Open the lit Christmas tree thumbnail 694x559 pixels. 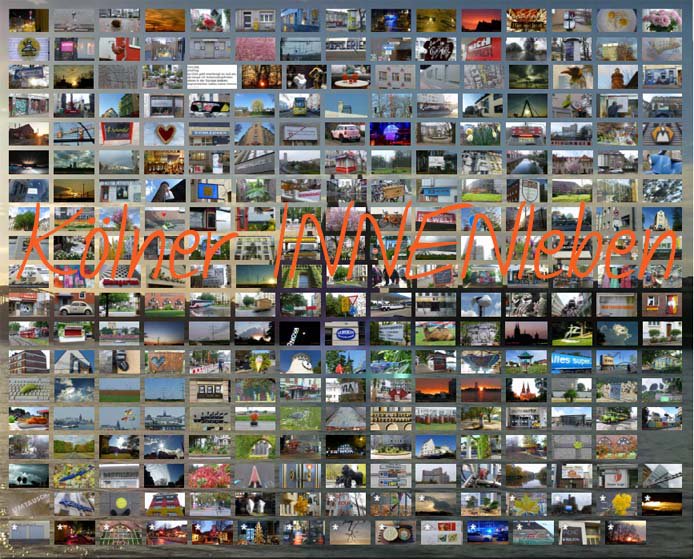click(x=258, y=533)
